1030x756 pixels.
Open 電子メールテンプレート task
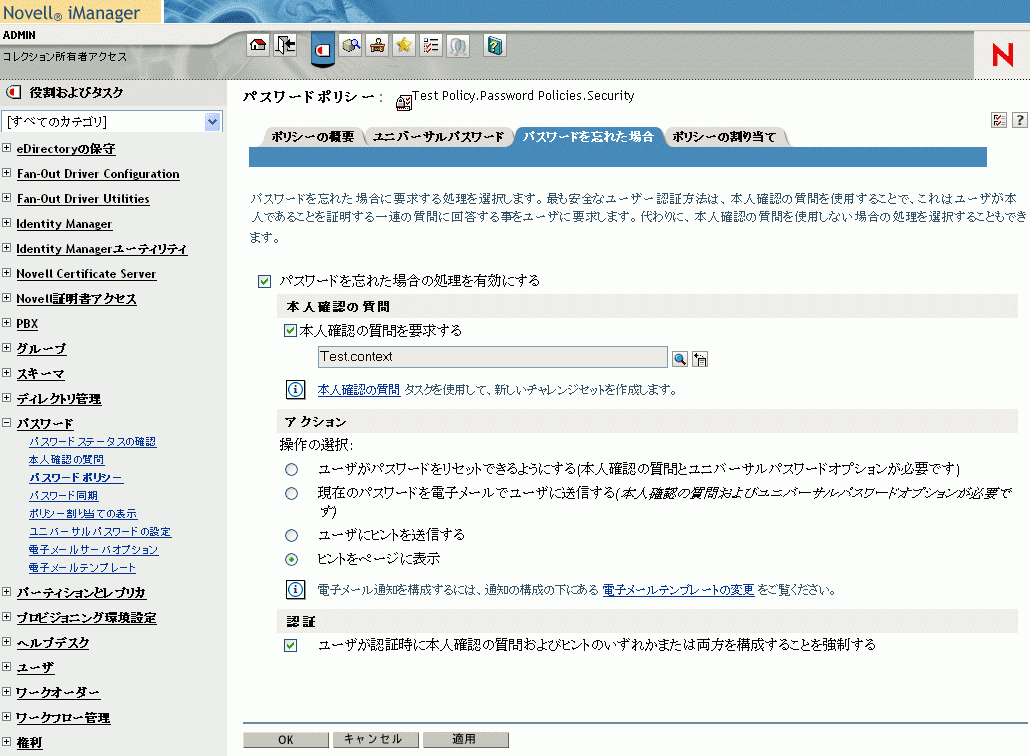pyautogui.click(x=82, y=567)
